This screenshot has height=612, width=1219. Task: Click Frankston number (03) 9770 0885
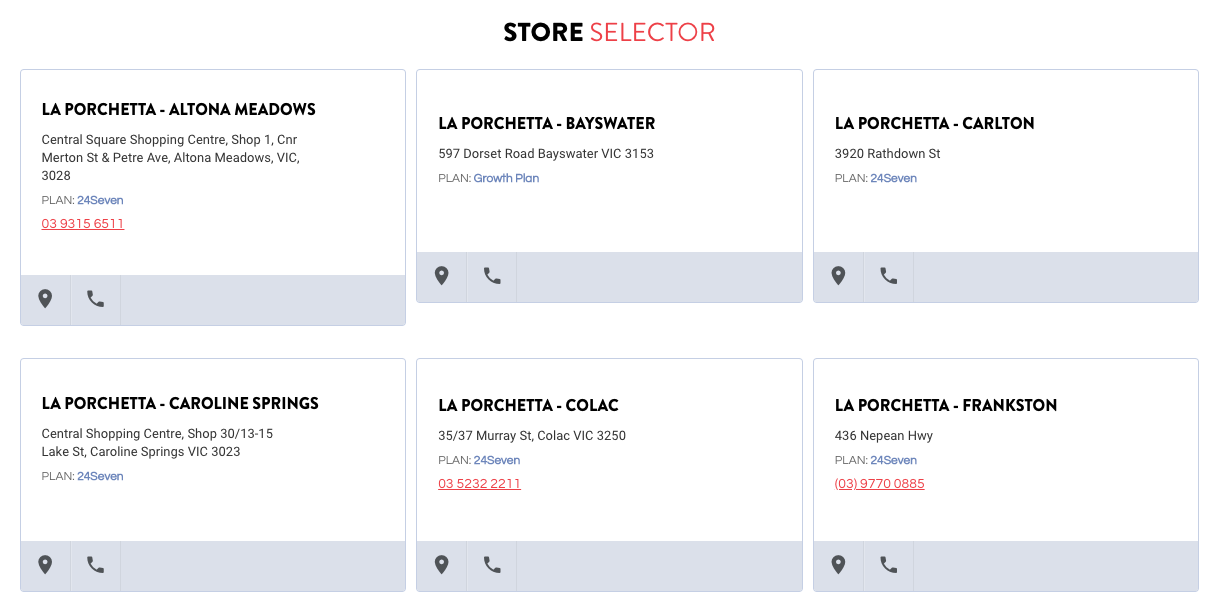879,484
